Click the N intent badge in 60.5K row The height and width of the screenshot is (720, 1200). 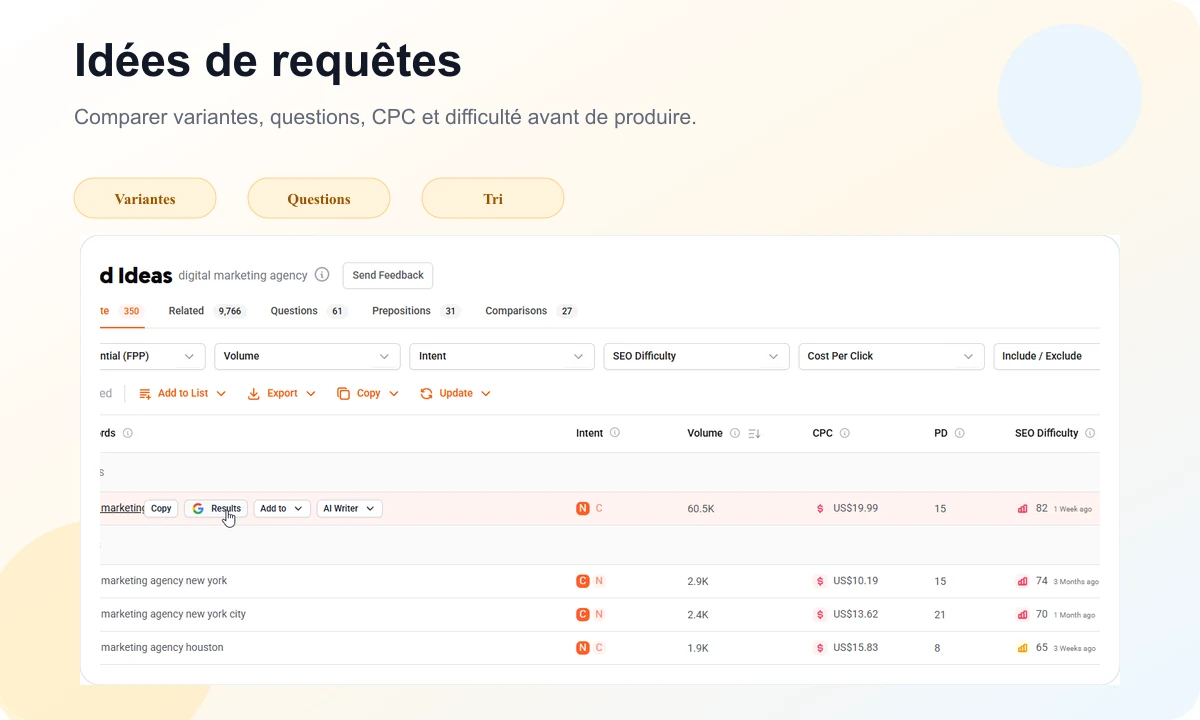(583, 509)
